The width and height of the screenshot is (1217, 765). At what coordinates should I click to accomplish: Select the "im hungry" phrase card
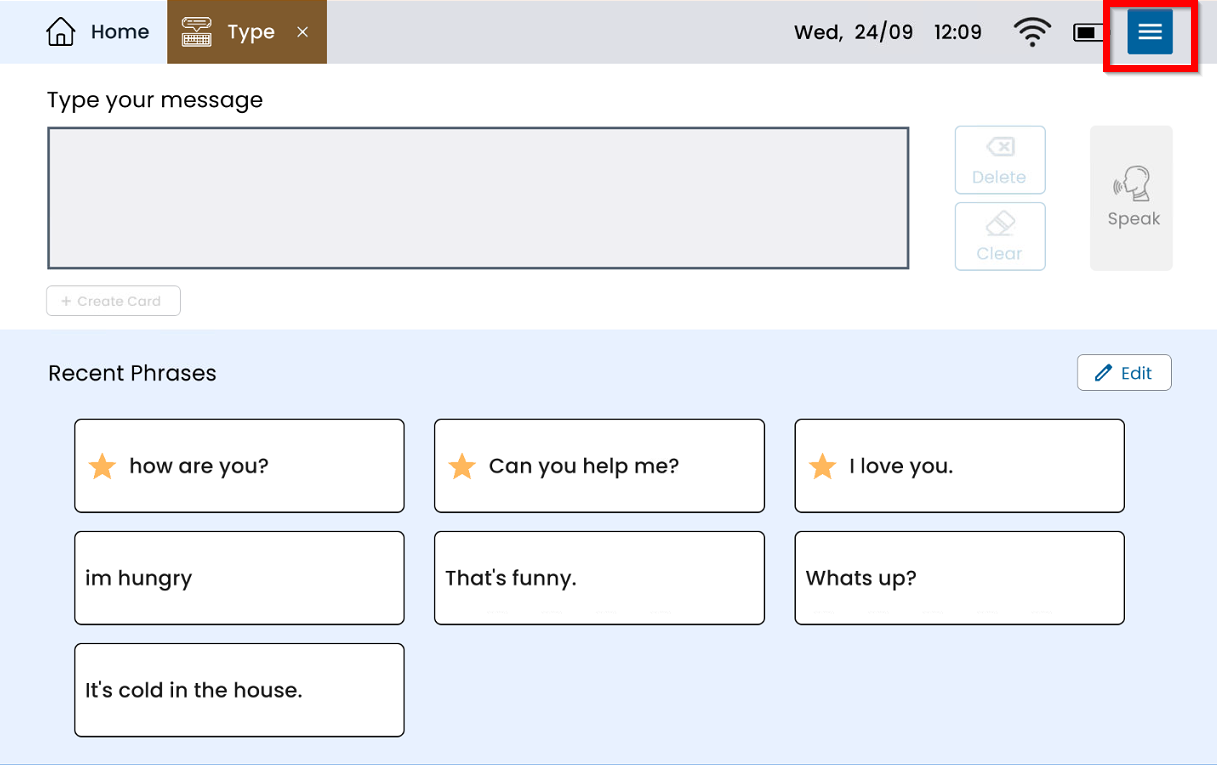coord(239,578)
